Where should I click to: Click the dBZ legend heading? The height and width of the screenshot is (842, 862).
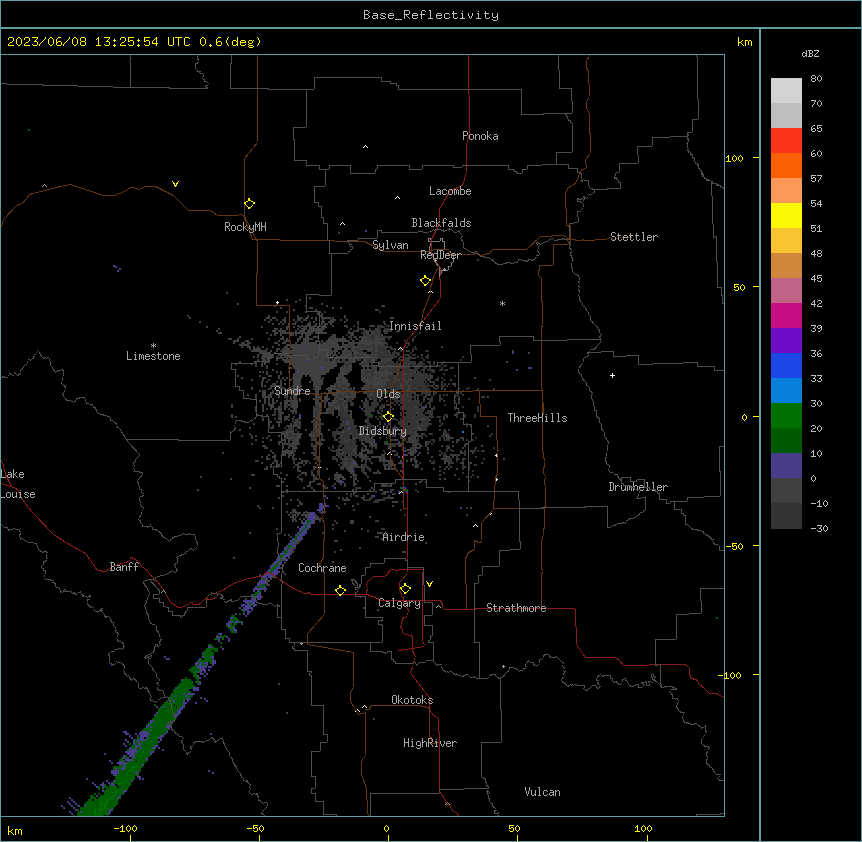[x=810, y=53]
